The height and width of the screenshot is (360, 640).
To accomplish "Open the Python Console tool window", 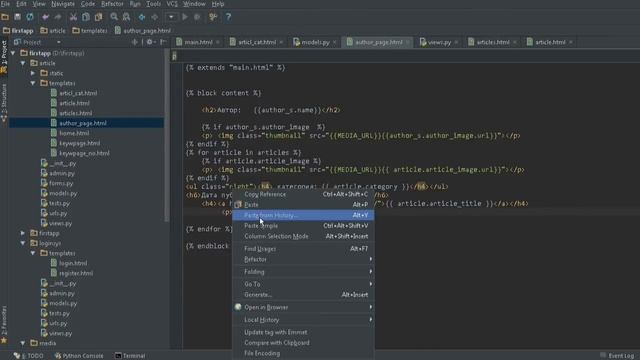I will (79, 356).
